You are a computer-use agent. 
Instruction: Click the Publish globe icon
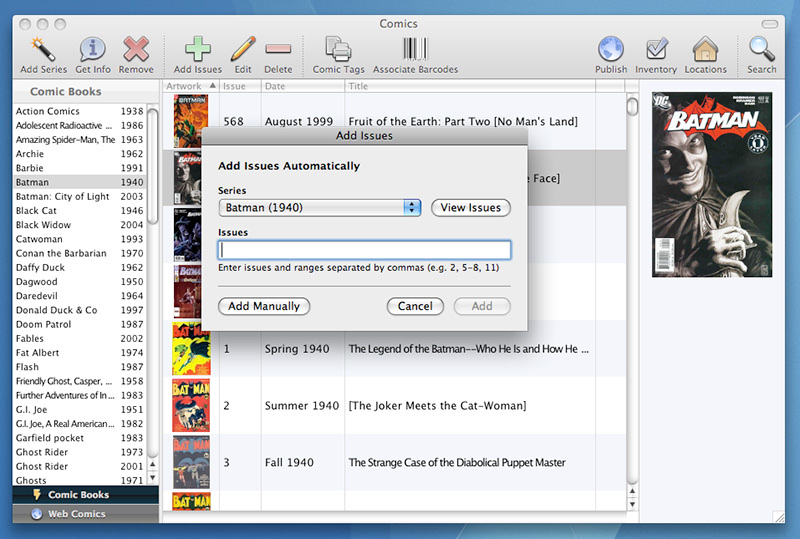point(611,49)
